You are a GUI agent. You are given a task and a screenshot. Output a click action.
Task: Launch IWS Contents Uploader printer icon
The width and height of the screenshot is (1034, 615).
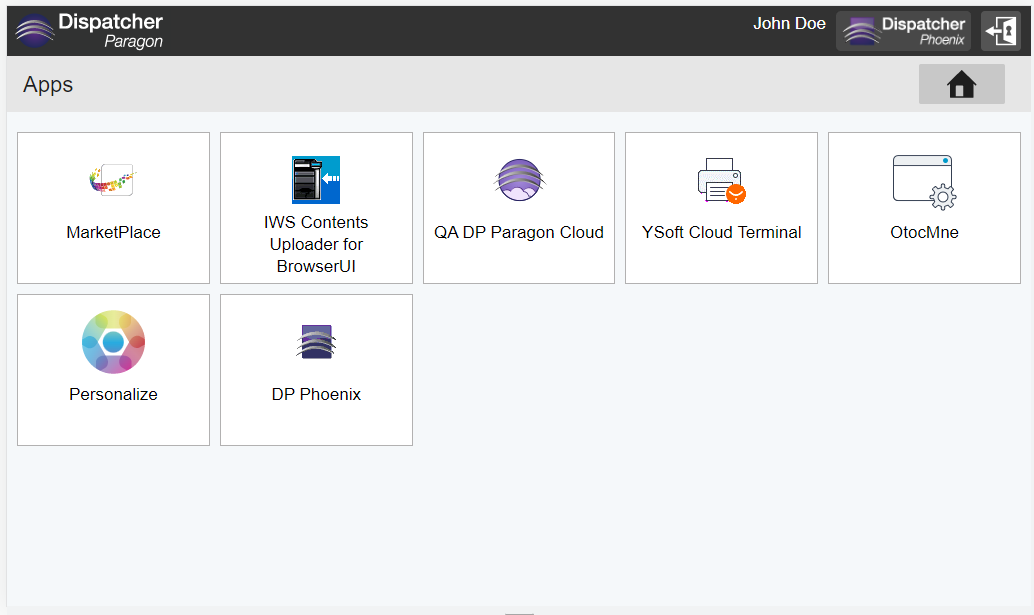click(316, 180)
